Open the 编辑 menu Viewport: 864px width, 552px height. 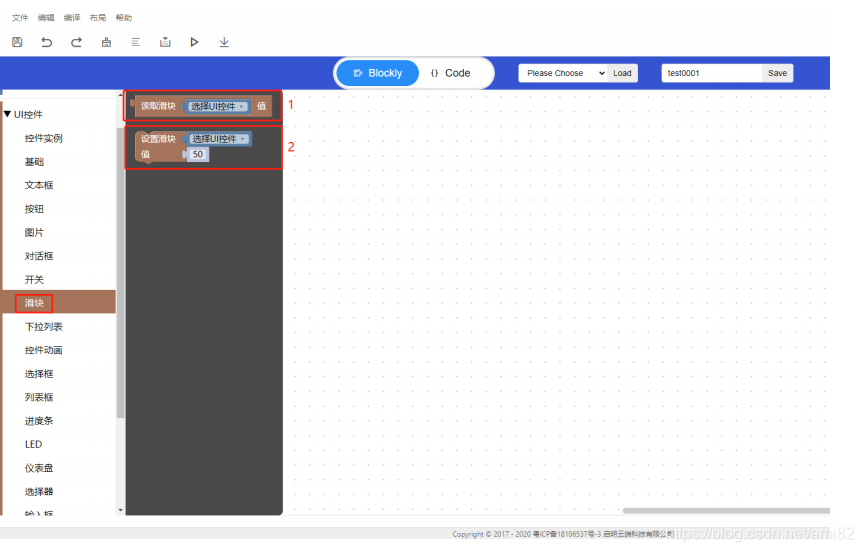pos(46,18)
